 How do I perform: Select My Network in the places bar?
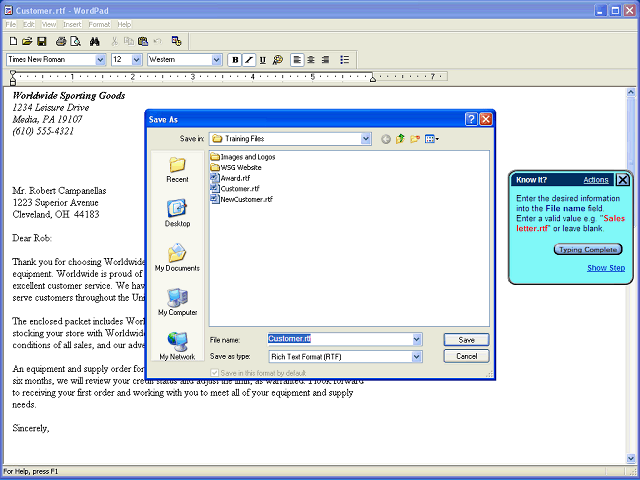tap(178, 346)
